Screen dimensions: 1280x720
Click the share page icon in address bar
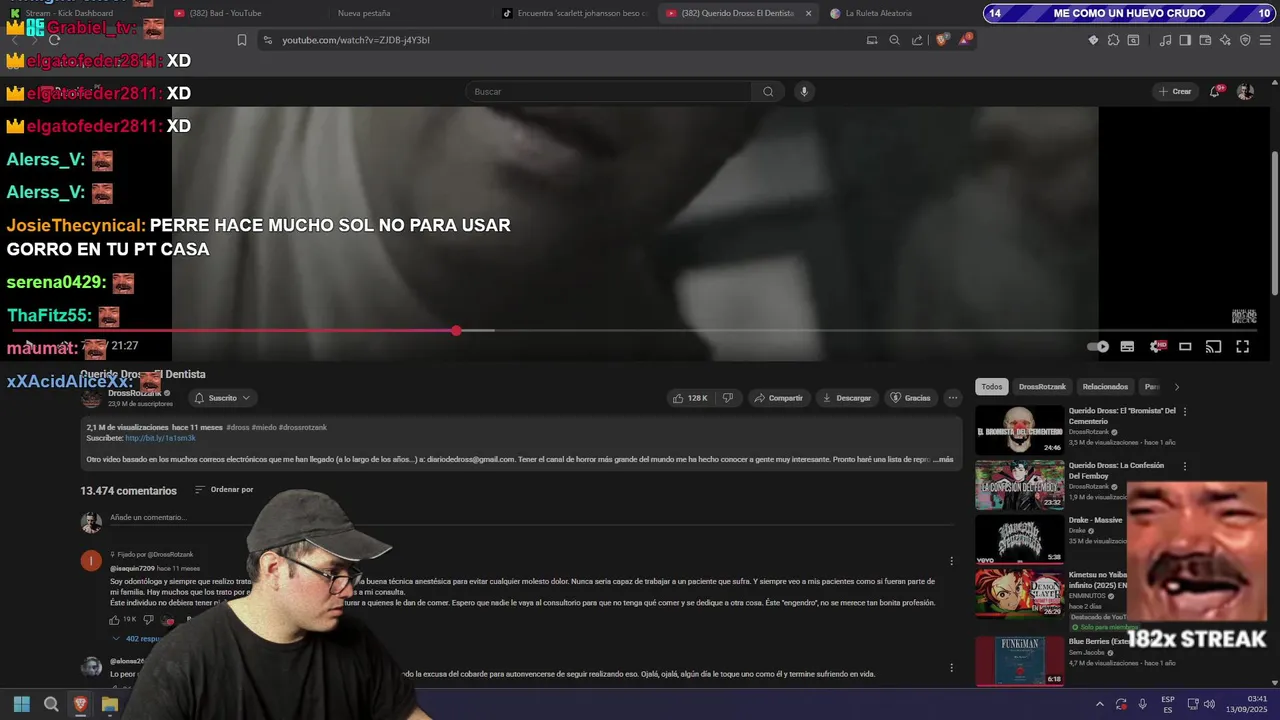917,40
